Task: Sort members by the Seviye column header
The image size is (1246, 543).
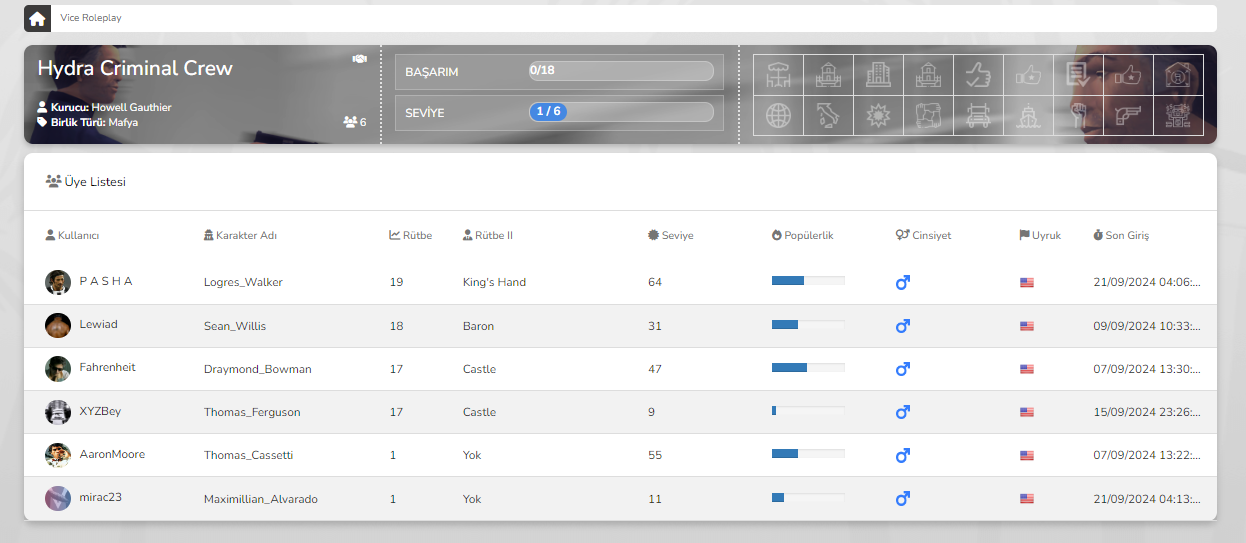Action: (676, 236)
